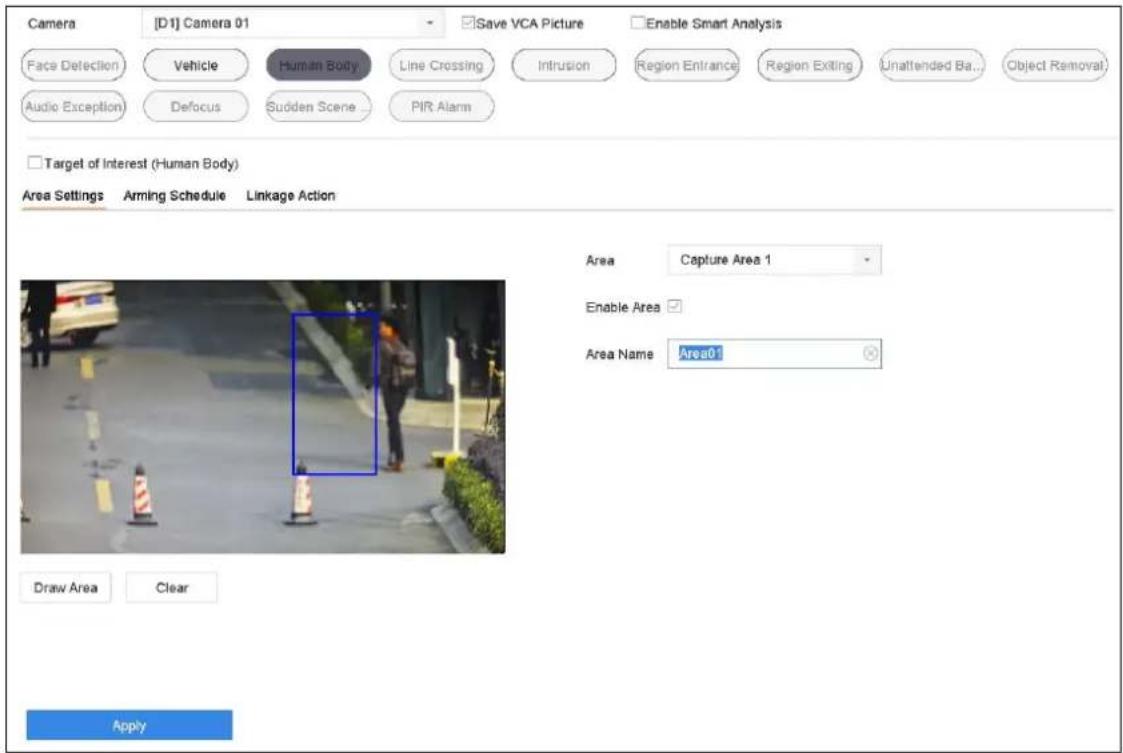Pick the Intrusion event type

[x=564, y=65]
